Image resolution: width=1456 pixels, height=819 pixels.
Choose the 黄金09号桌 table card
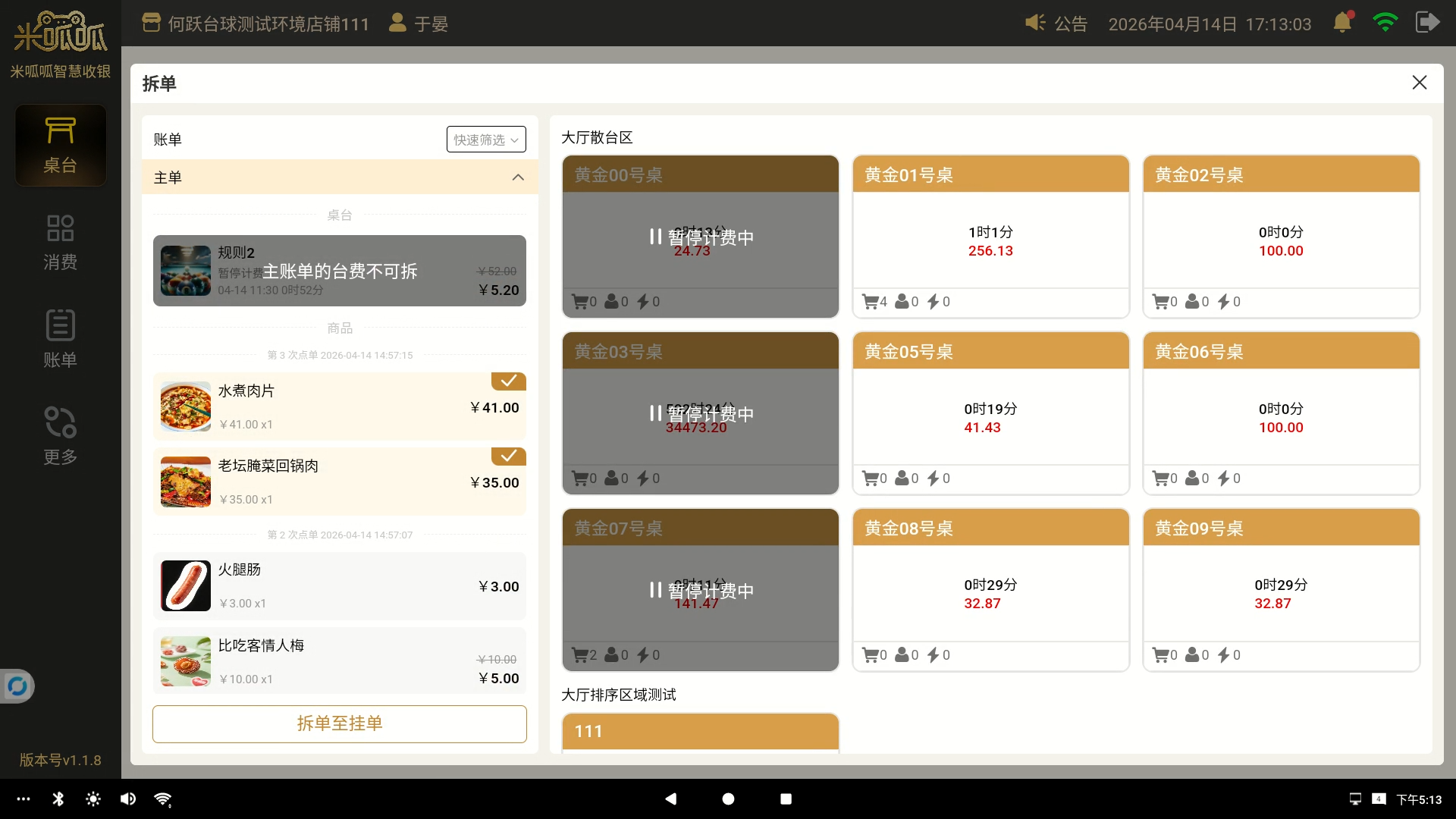click(x=1281, y=590)
